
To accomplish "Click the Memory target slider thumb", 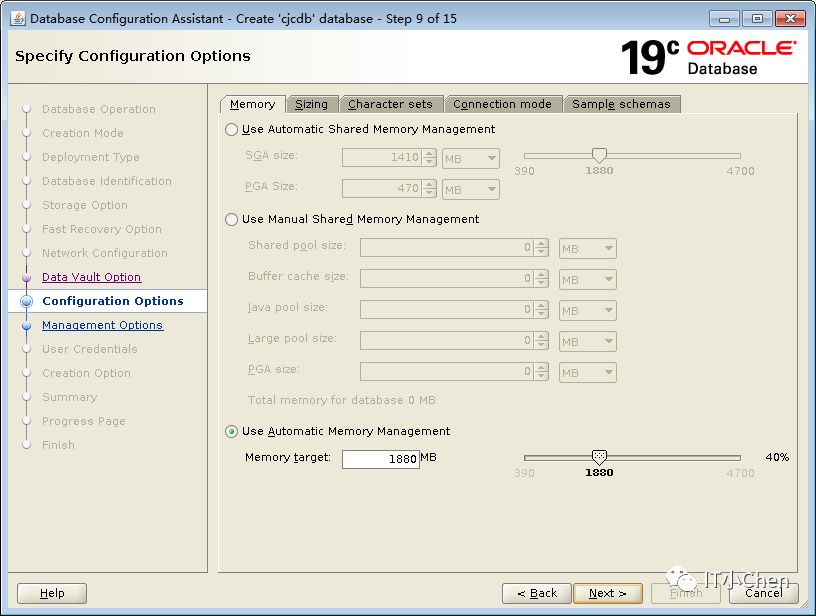I will (x=600, y=457).
